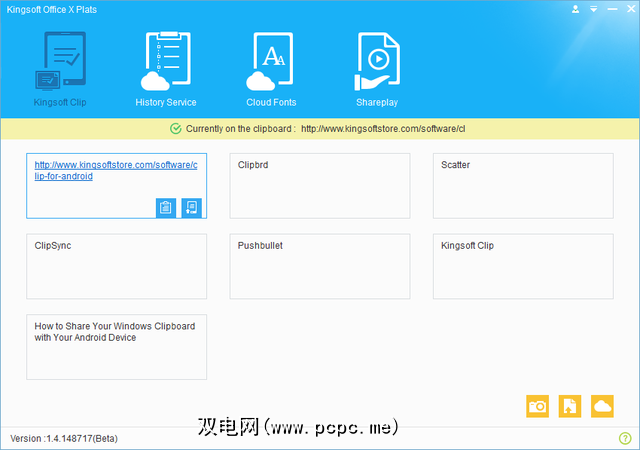Screen dimensions: 640x450
Task: Open the Kingsoft Clip tool icon
Action: [x=60, y=61]
